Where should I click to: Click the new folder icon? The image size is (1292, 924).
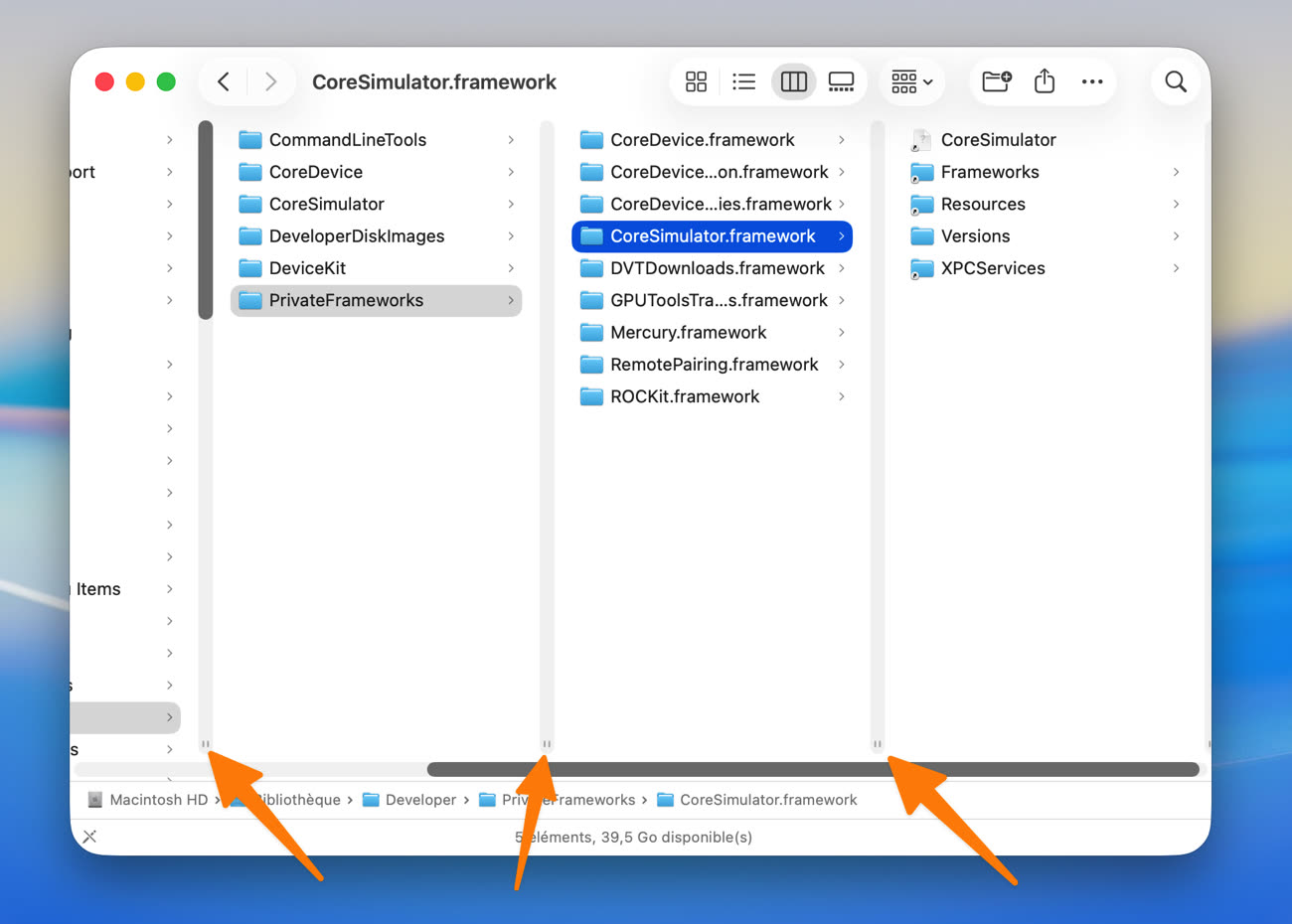tap(996, 81)
